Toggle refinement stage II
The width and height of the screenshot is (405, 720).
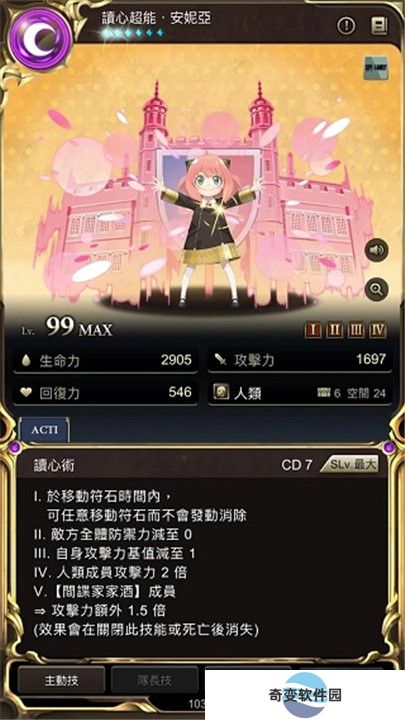[x=334, y=330]
